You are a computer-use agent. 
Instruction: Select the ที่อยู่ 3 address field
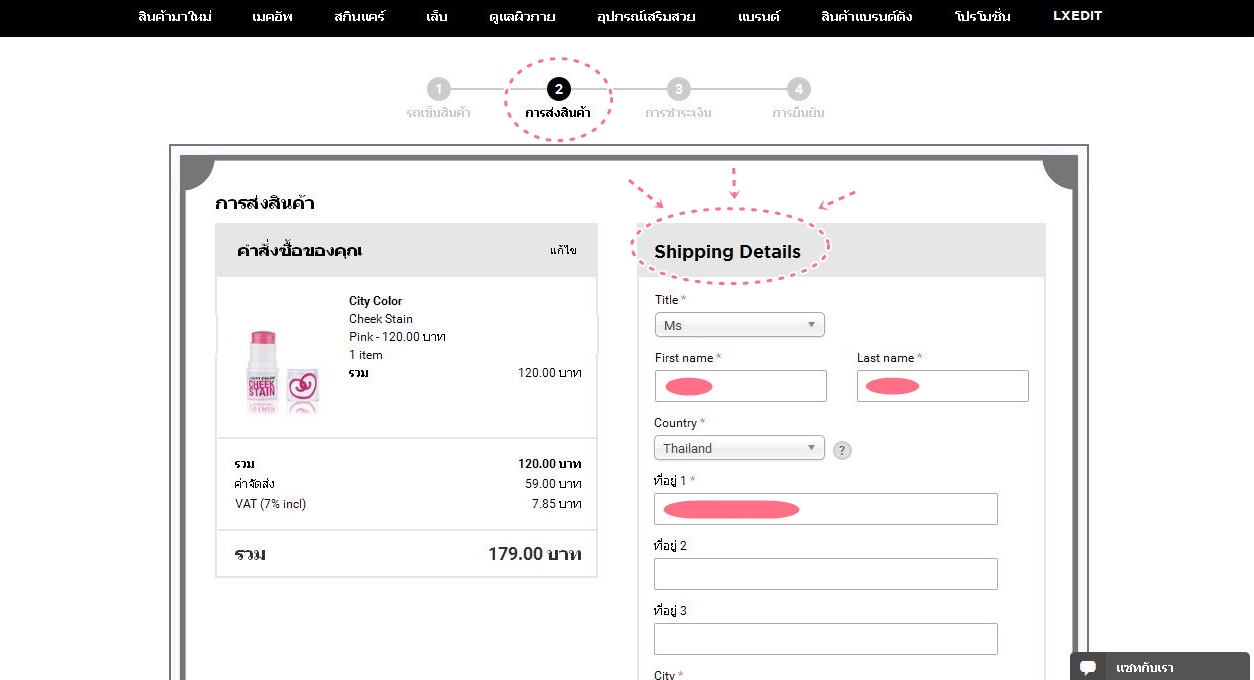click(x=826, y=639)
